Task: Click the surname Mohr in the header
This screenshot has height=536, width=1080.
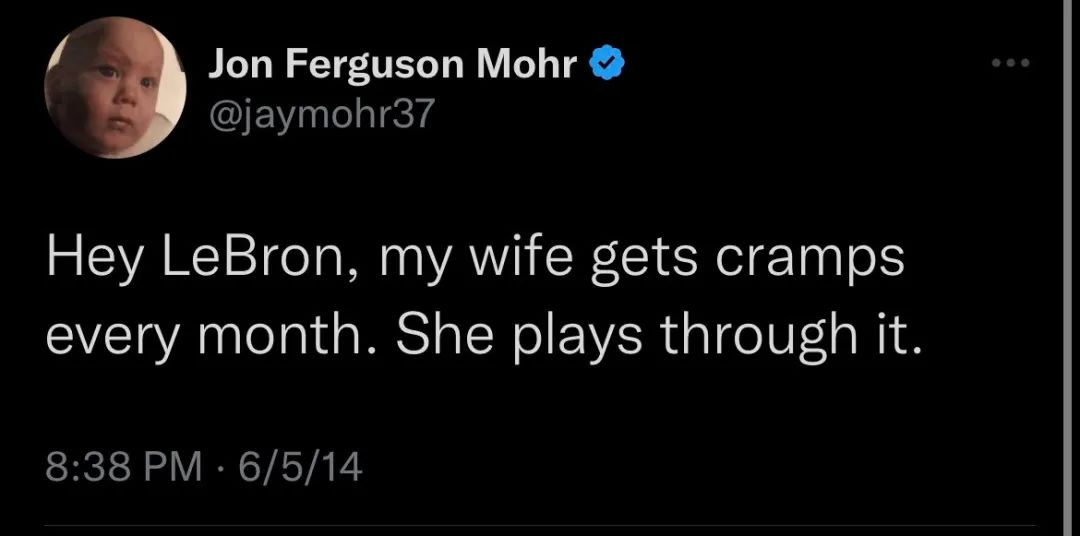Action: coord(526,66)
